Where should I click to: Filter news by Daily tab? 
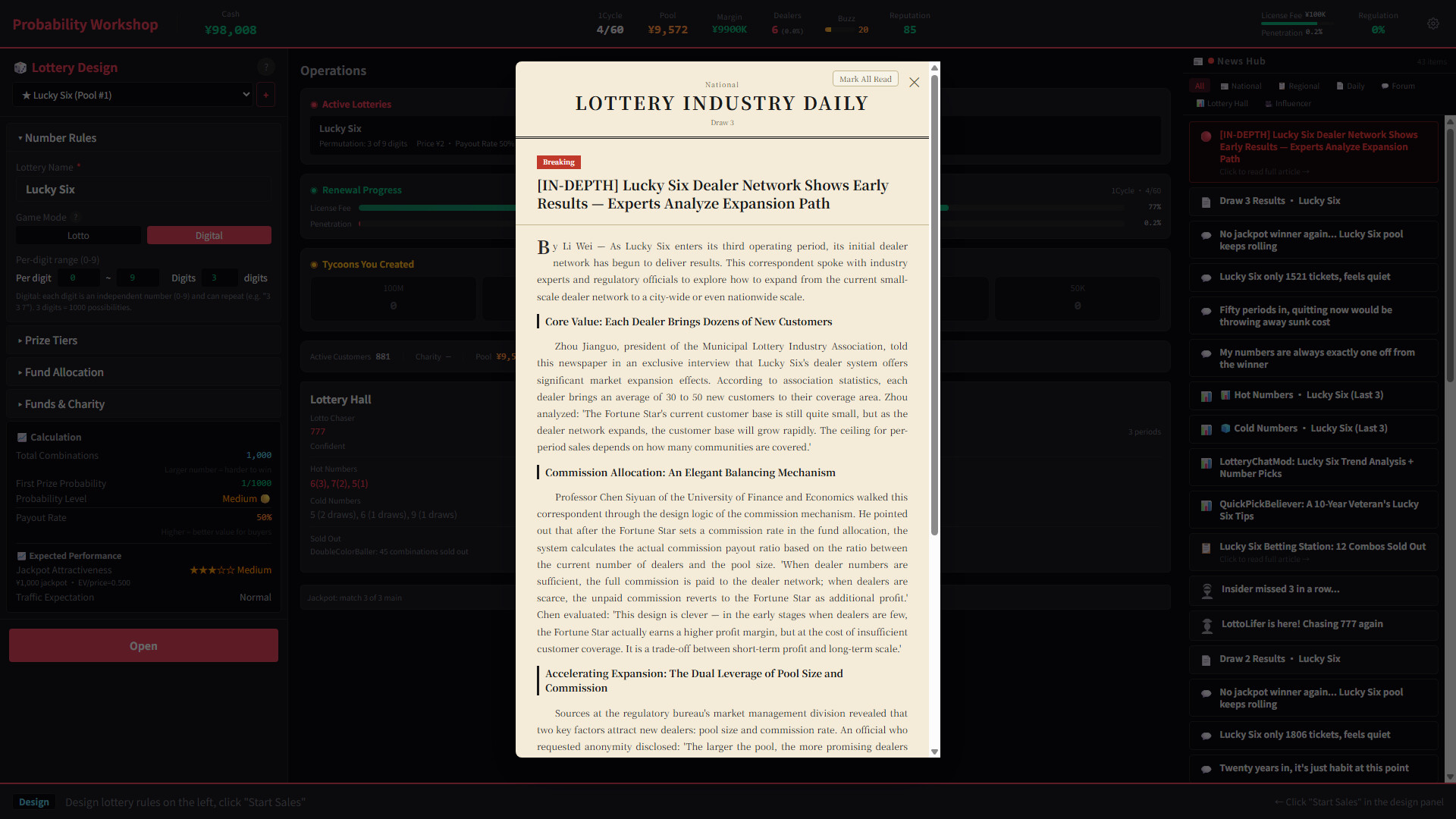pos(1351,86)
